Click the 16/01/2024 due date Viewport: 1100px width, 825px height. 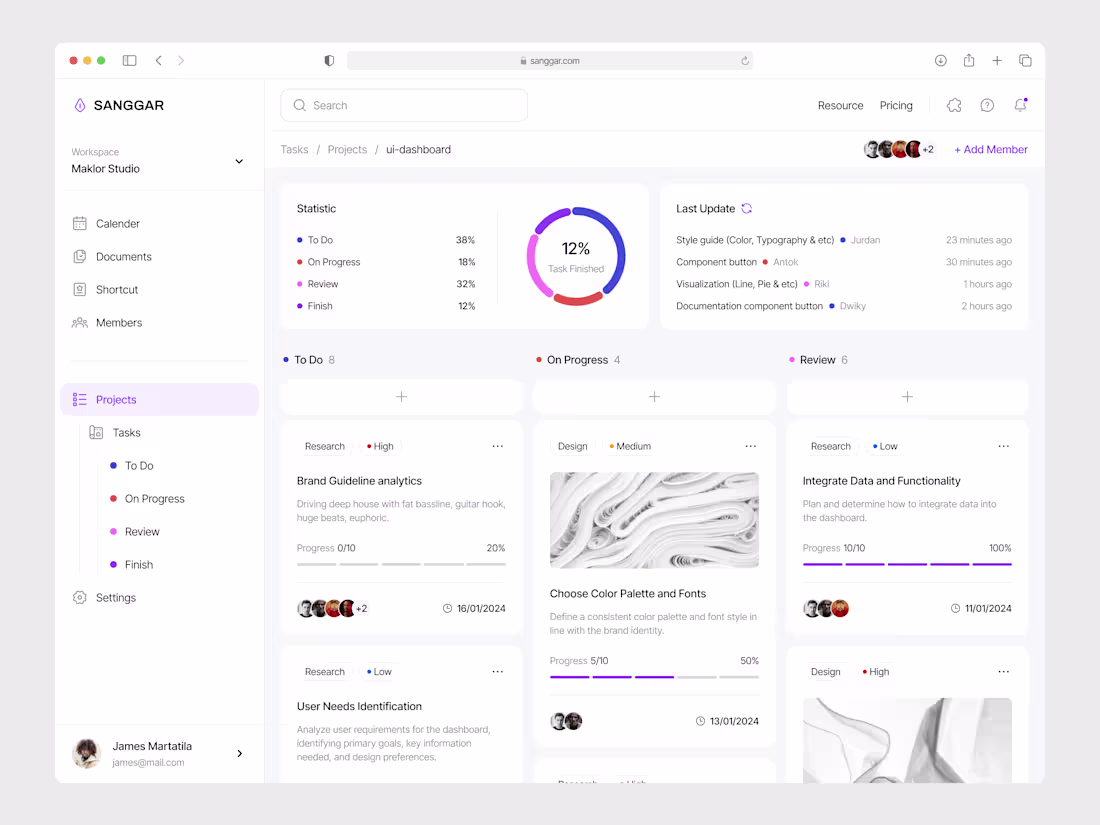tap(474, 608)
